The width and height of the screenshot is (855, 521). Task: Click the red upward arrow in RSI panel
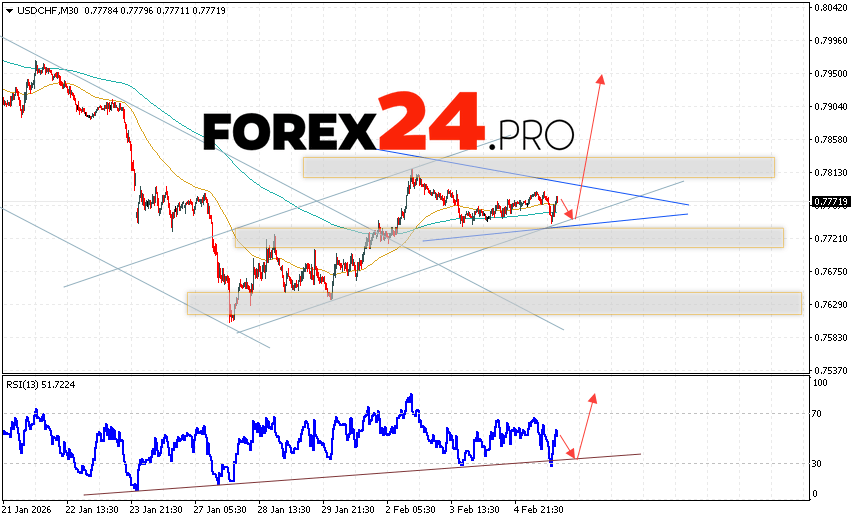point(592,396)
